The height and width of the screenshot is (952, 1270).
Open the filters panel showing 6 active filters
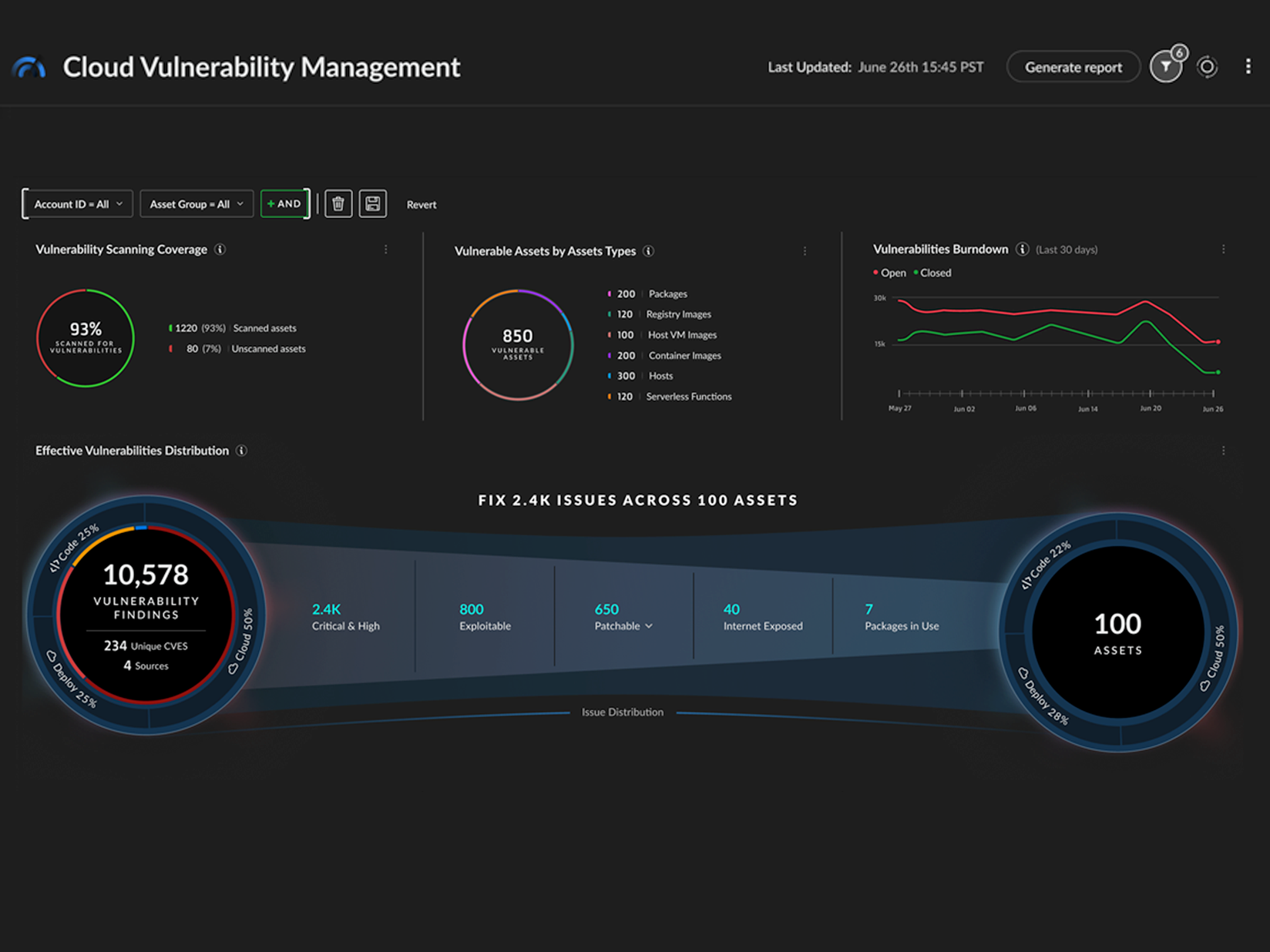[x=1164, y=67]
